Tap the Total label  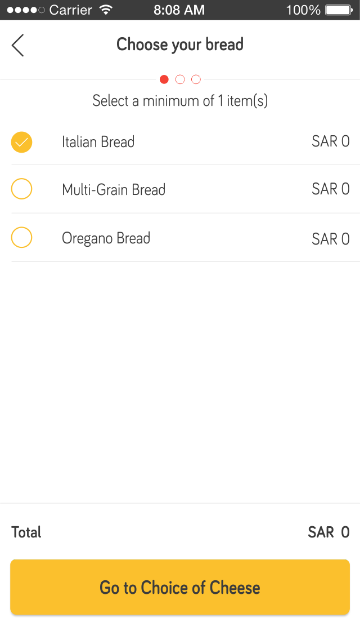coord(26,532)
